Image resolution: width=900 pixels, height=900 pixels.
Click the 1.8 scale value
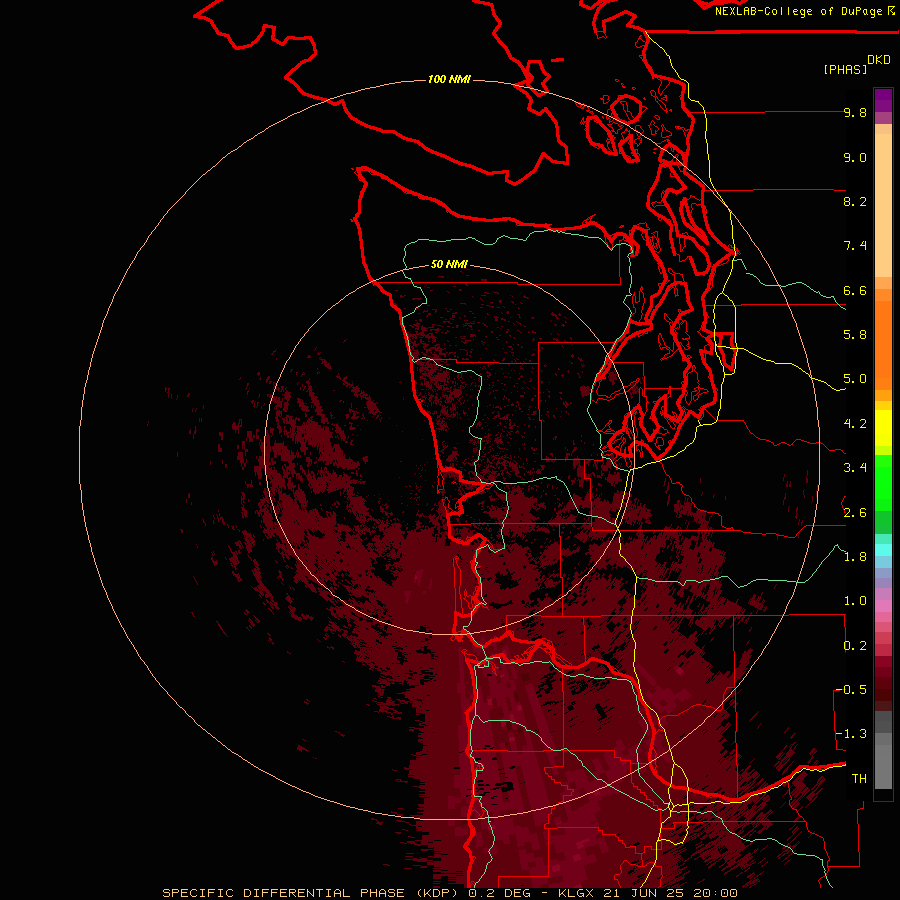pos(855,557)
